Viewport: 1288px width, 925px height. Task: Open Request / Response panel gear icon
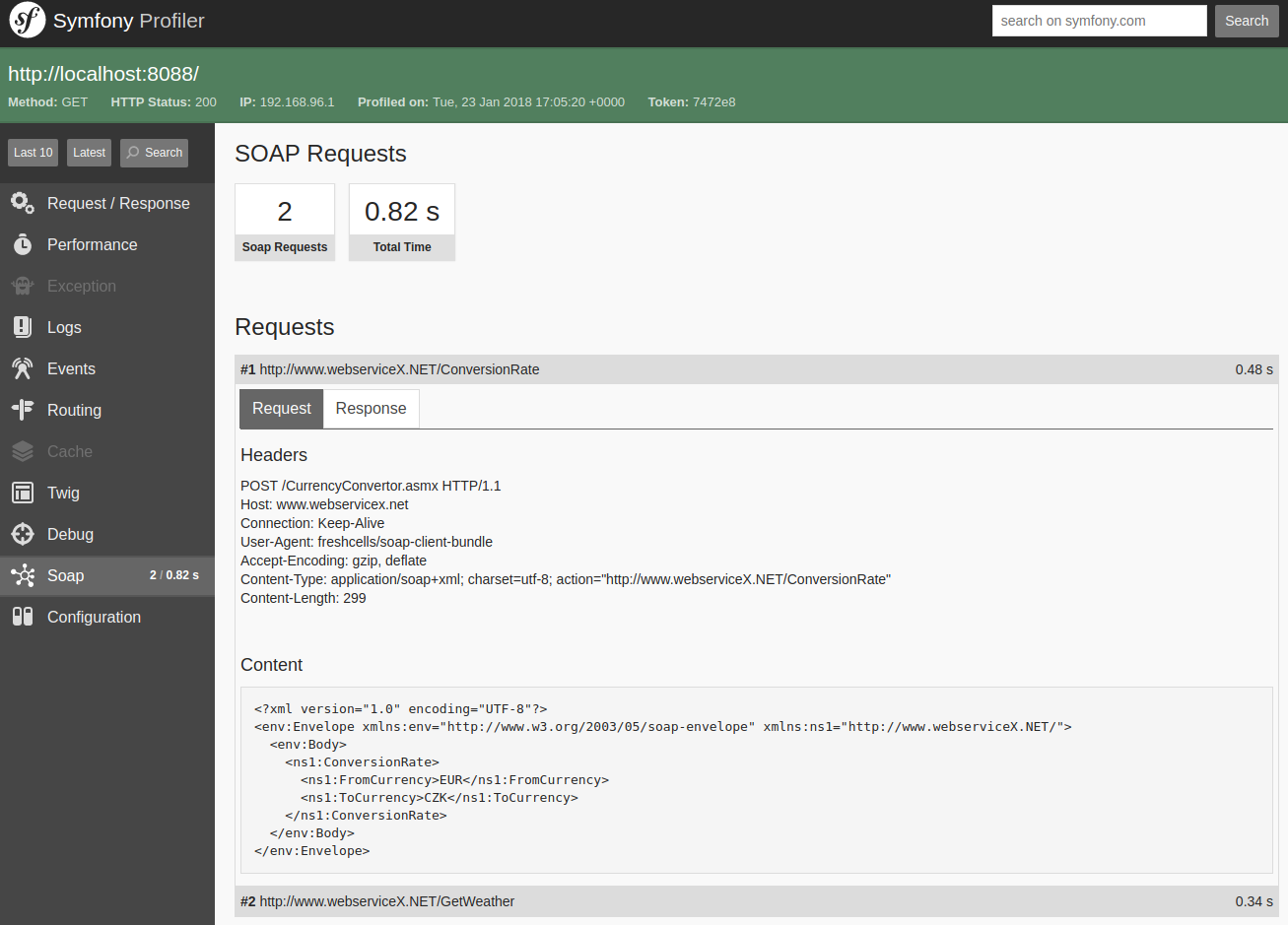coord(23,203)
